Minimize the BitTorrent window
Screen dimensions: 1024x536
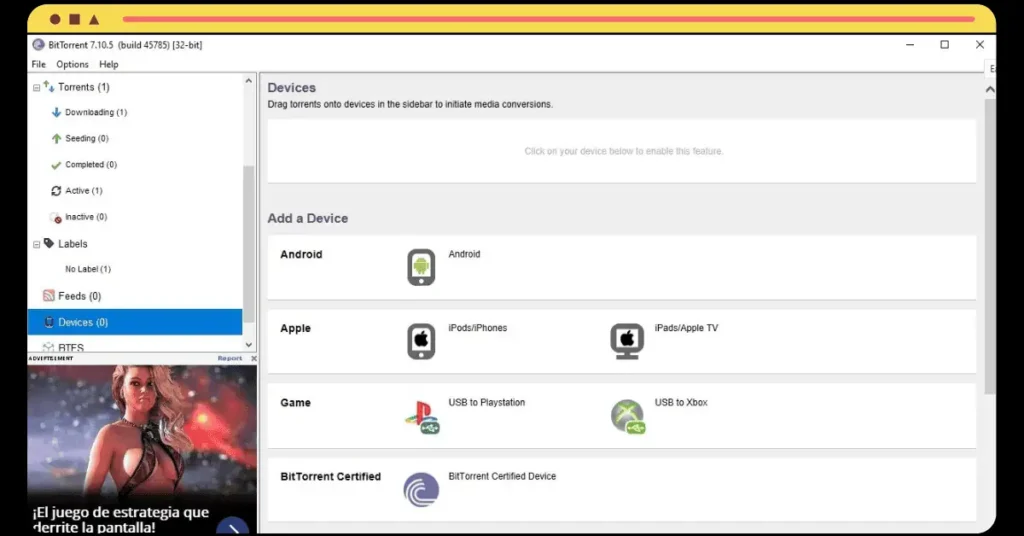pyautogui.click(x=910, y=44)
